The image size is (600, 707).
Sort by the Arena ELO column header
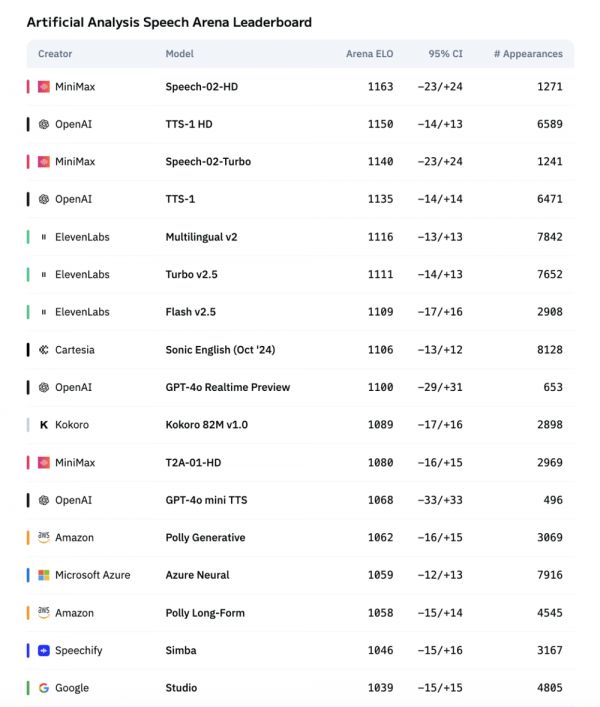coord(369,54)
